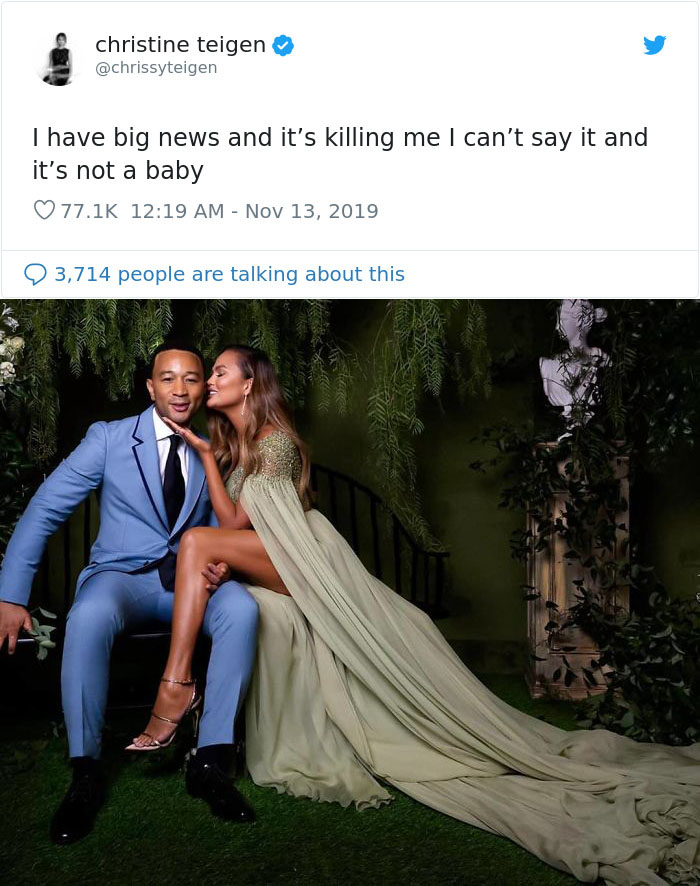
Task: Click the Twitter logo to visit Twitter
Action: (655, 45)
